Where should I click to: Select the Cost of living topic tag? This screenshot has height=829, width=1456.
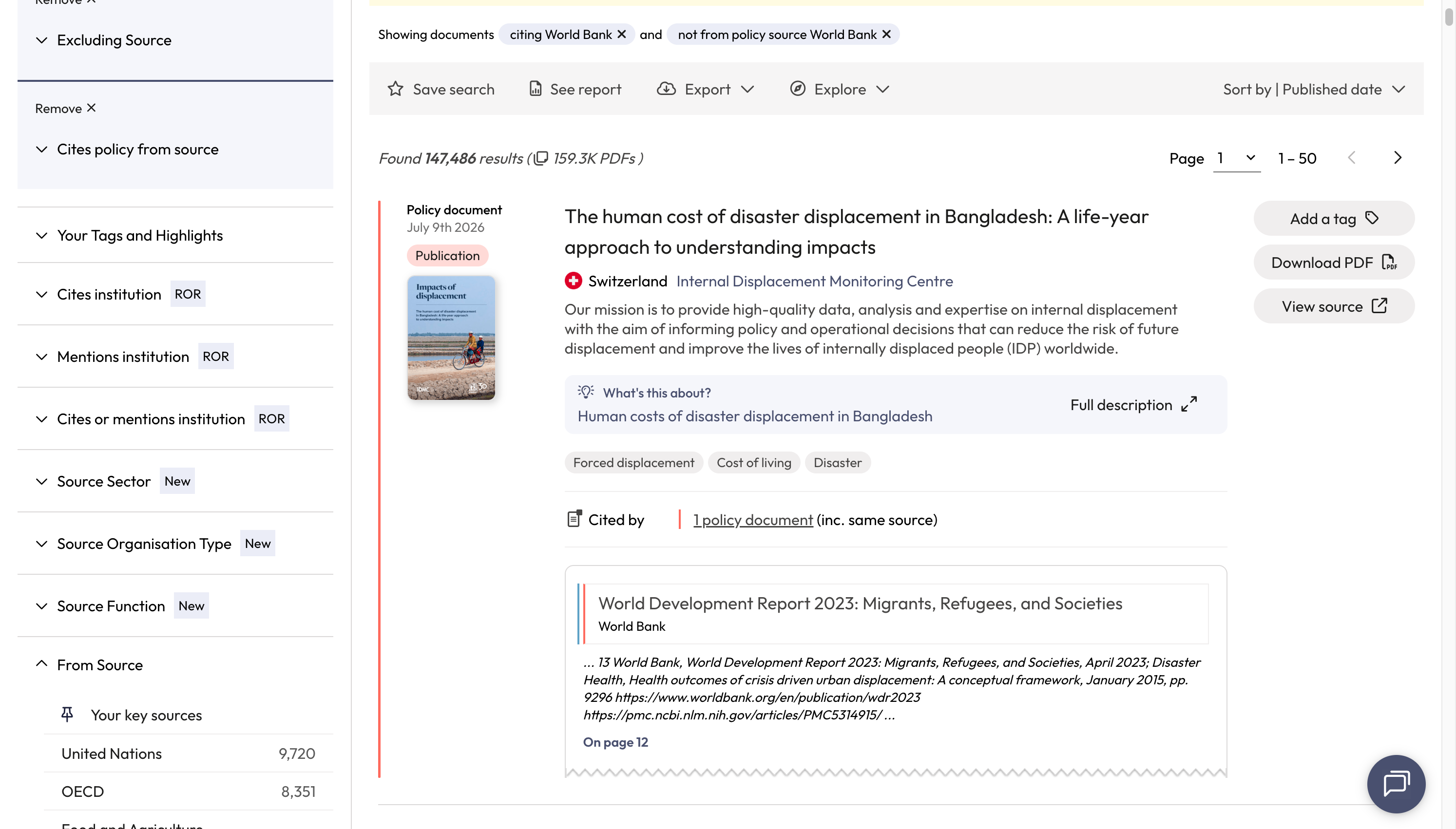coord(754,463)
